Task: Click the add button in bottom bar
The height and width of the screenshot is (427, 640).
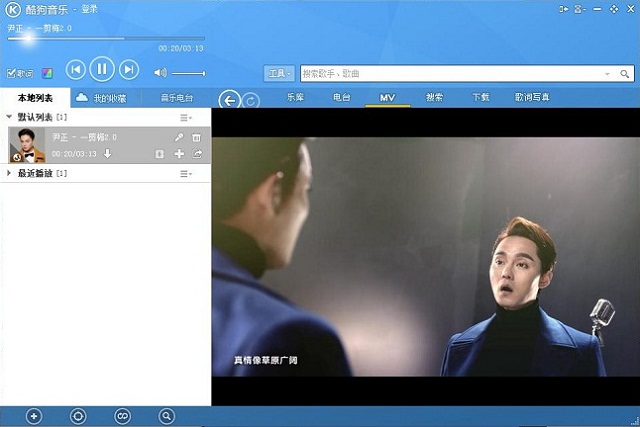Action: coord(34,416)
